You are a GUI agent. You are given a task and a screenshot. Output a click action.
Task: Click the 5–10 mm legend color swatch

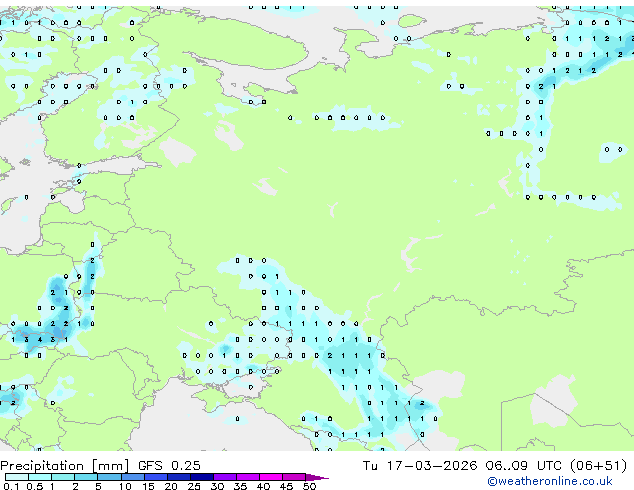pyautogui.click(x=109, y=477)
